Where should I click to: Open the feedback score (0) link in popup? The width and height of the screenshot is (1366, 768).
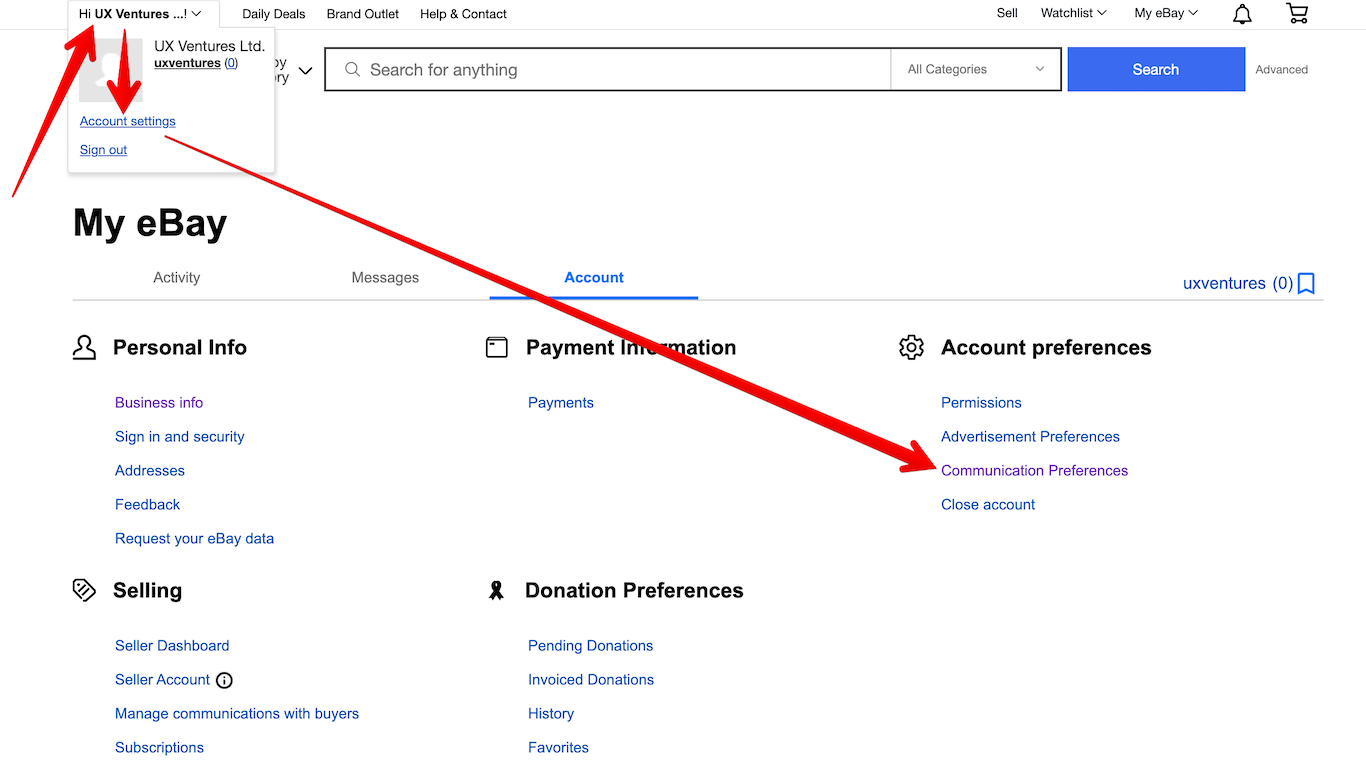tap(231, 63)
